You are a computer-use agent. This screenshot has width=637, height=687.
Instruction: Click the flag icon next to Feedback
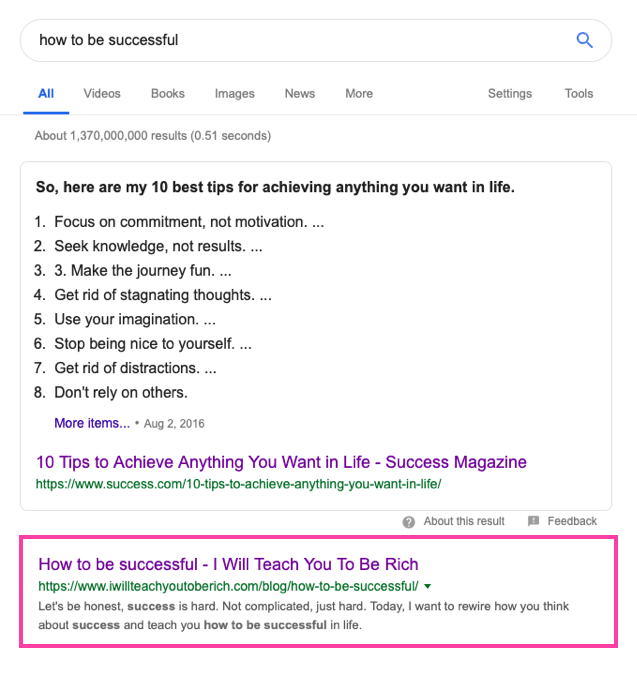(x=533, y=521)
